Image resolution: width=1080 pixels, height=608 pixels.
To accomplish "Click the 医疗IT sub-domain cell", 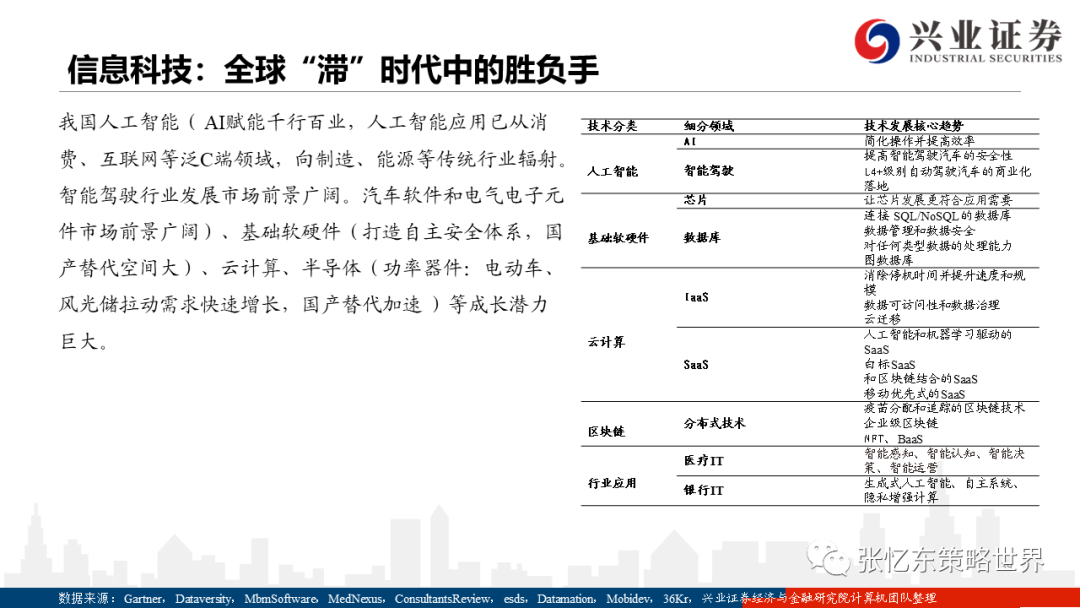I will click(x=703, y=461).
